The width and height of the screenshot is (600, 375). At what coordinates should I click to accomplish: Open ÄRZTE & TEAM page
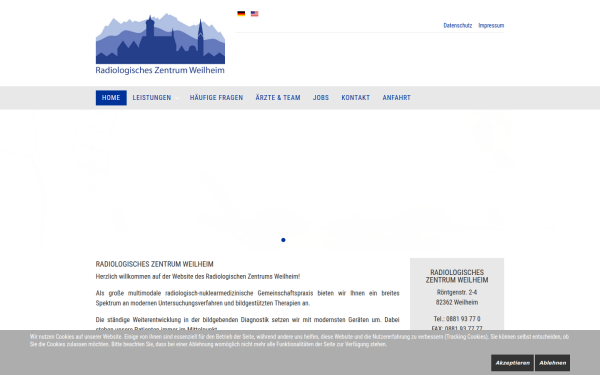(278, 98)
